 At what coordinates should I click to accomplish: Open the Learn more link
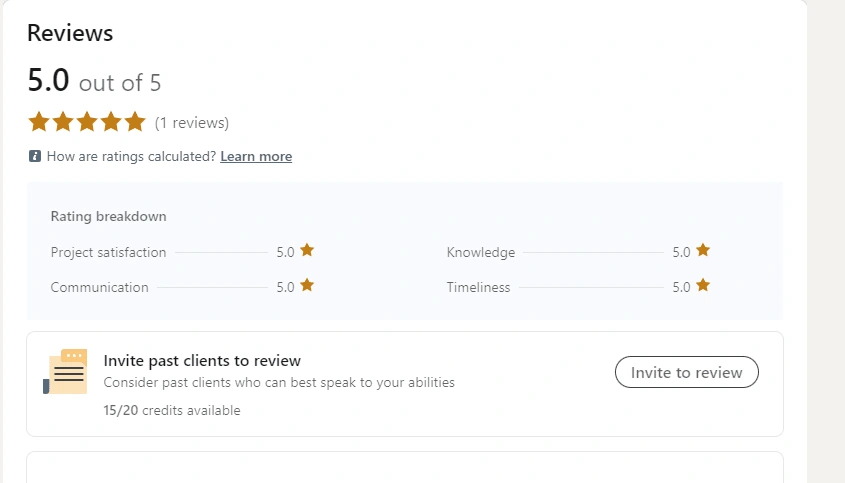tap(256, 157)
